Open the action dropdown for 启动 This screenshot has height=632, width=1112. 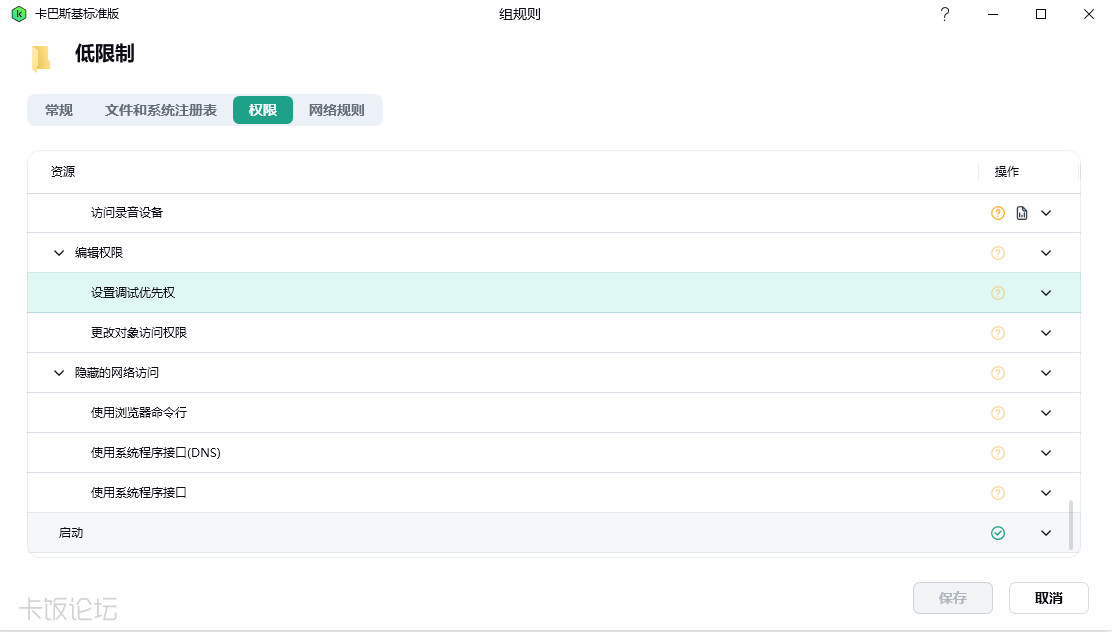click(1046, 533)
